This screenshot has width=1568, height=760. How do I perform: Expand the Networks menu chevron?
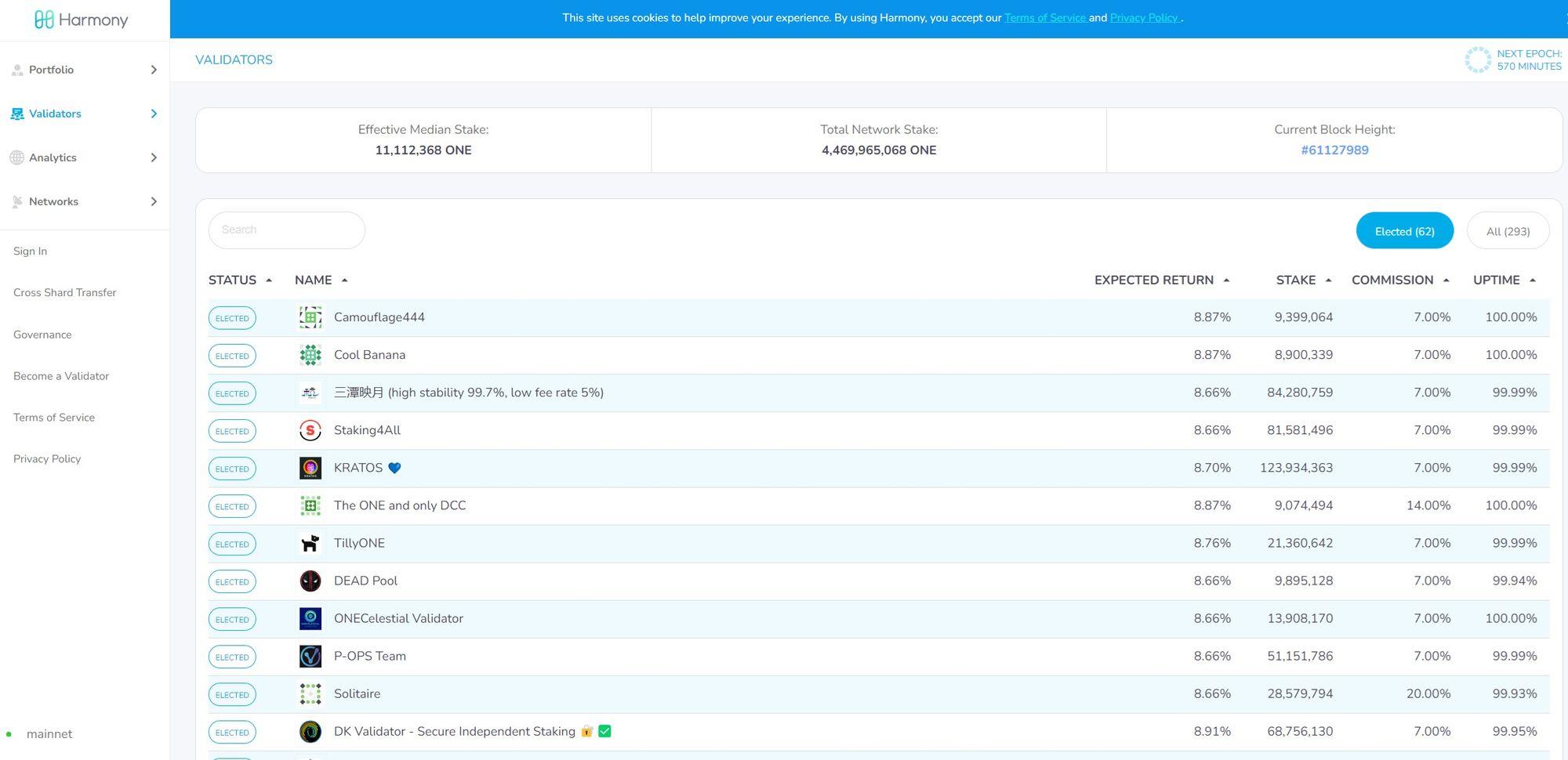point(154,201)
